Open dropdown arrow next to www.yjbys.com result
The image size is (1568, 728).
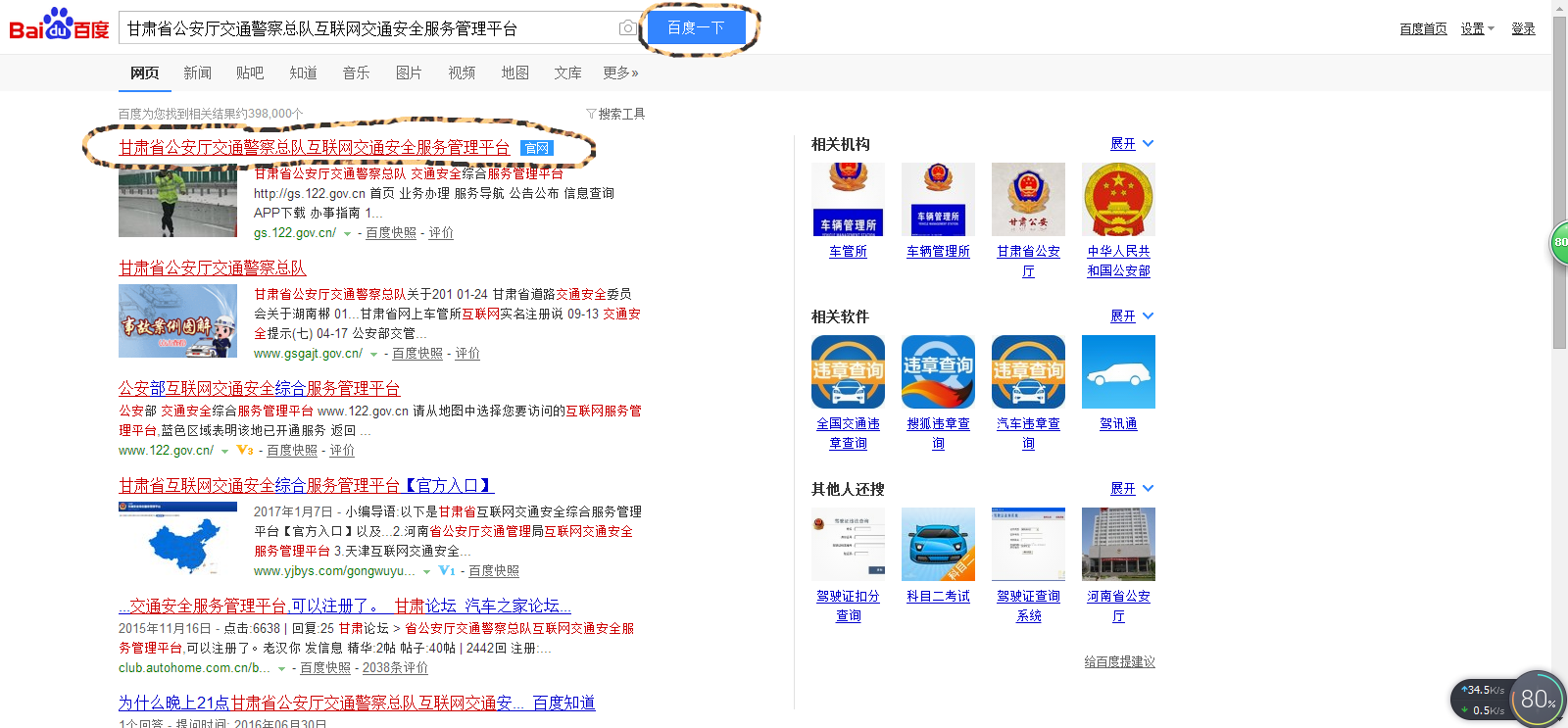tap(426, 571)
